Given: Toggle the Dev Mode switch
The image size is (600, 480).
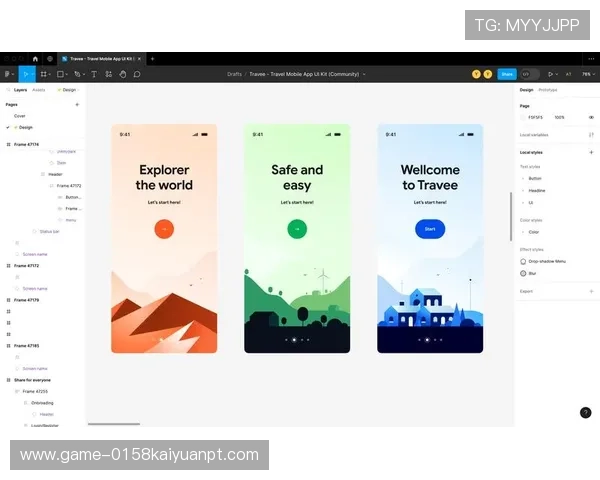Looking at the screenshot, I should click(x=530, y=74).
